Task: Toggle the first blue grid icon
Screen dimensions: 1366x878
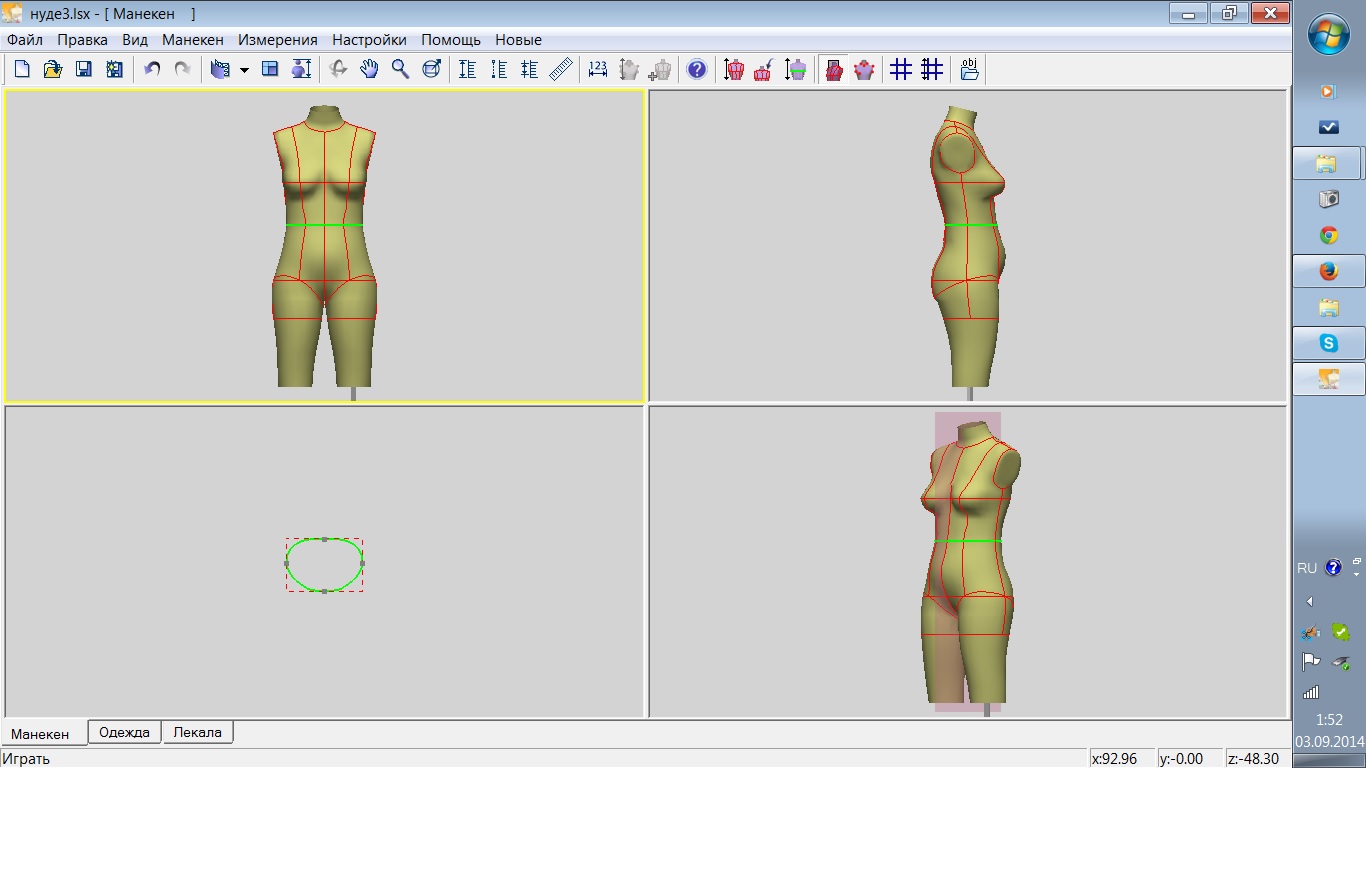Action: [901, 69]
